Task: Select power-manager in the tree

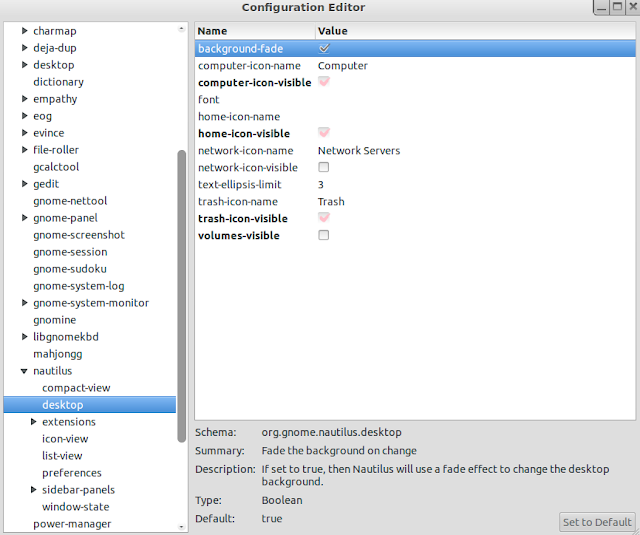Action: tap(72, 524)
